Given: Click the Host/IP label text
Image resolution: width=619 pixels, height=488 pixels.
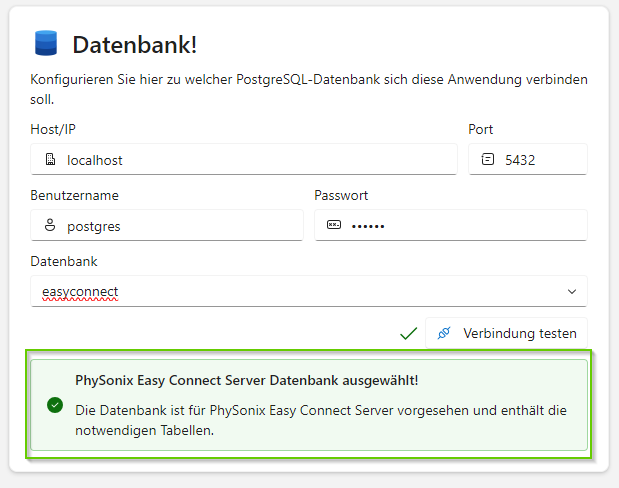Looking at the screenshot, I should tap(53, 129).
